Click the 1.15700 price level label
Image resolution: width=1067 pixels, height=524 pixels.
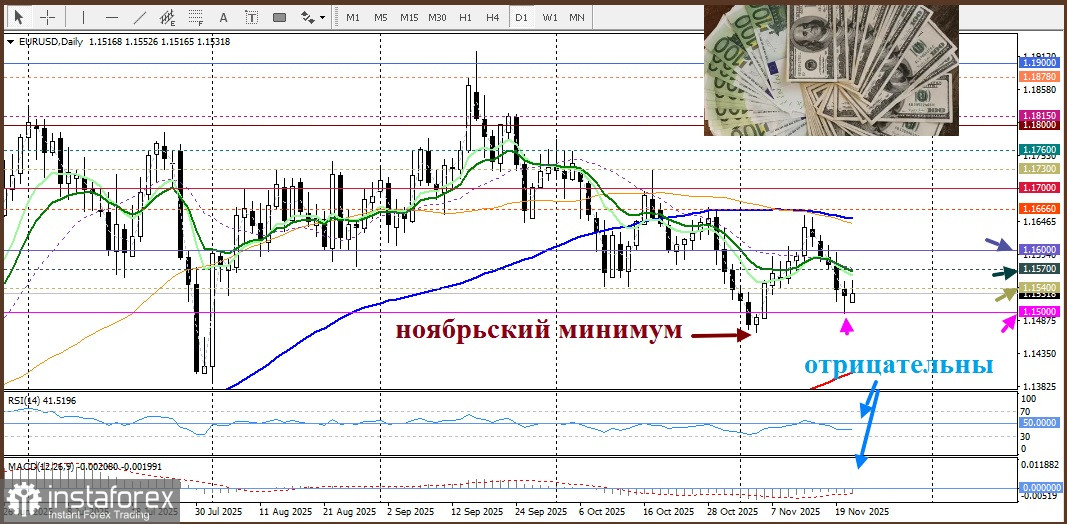tap(1038, 269)
